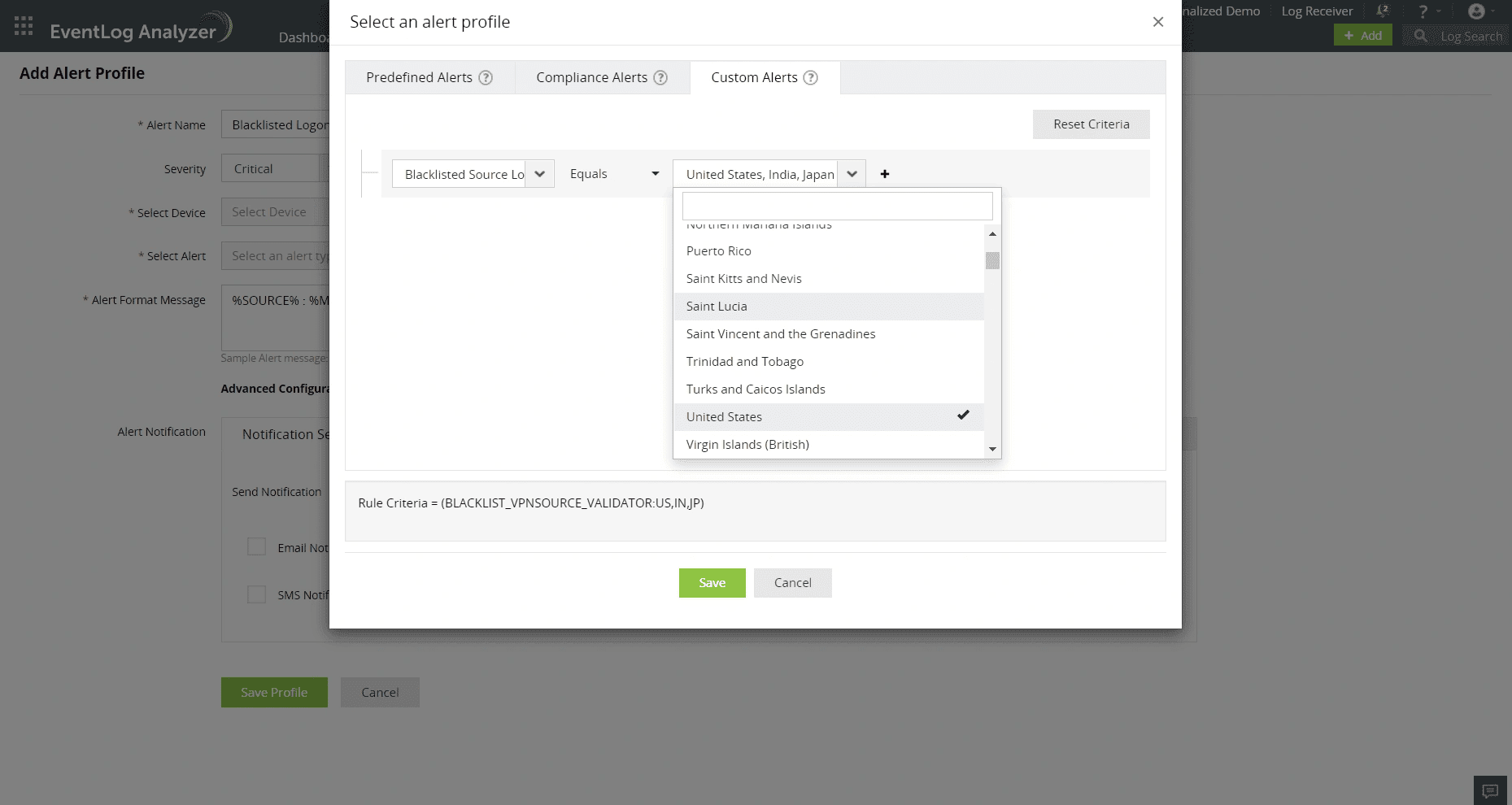
Task: Toggle the Email Notification checkbox
Action: coord(256,547)
